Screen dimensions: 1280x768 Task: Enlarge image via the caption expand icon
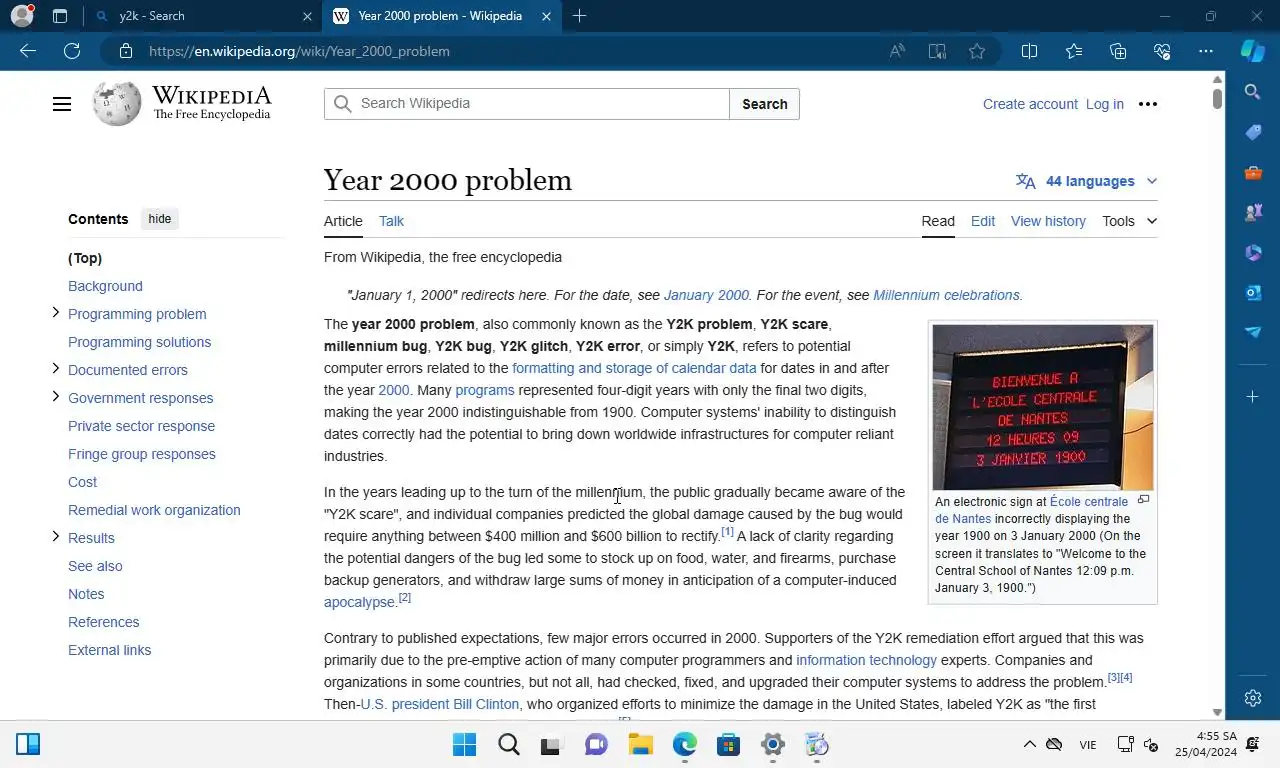pos(1144,500)
